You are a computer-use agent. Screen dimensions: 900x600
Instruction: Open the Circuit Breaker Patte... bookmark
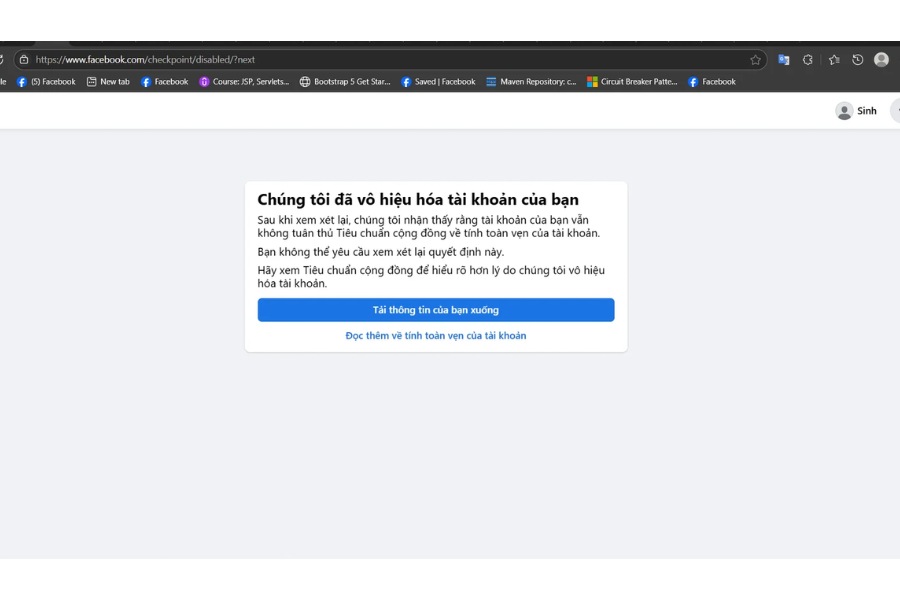[x=632, y=82]
